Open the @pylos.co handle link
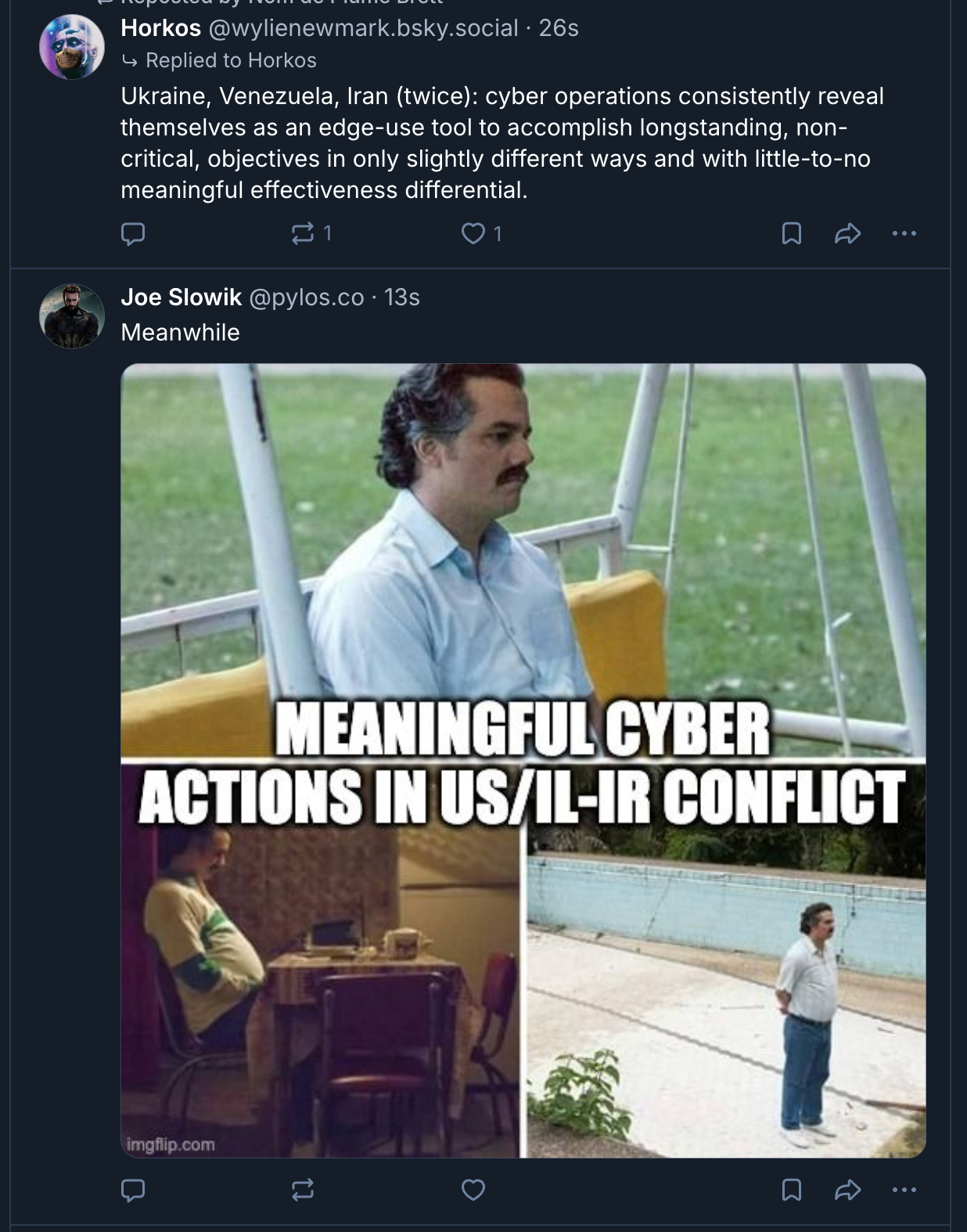The height and width of the screenshot is (1232, 967). click(x=307, y=297)
